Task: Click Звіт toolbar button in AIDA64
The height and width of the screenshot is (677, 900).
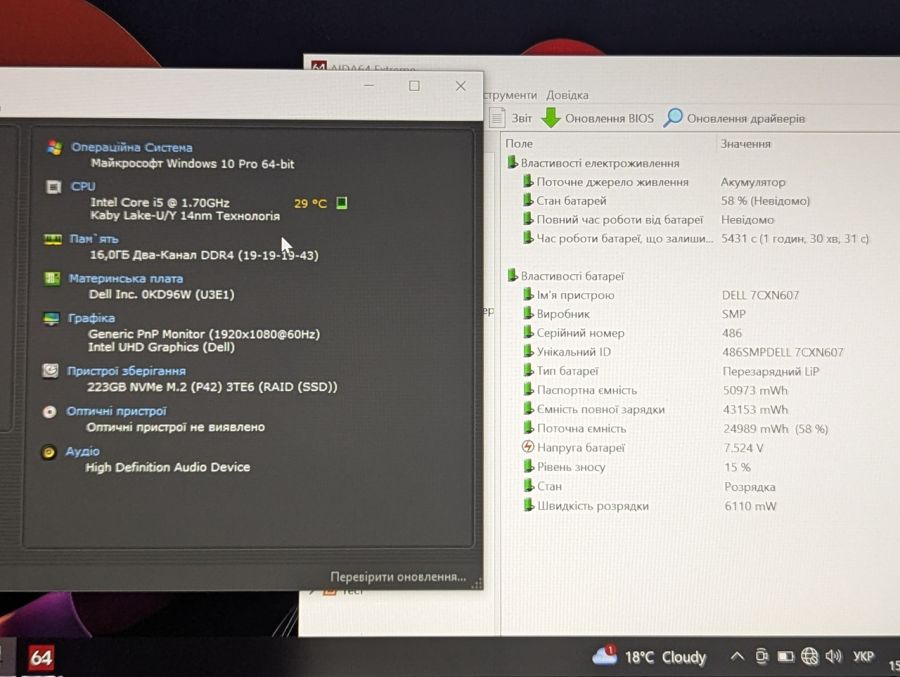Action: tap(511, 118)
